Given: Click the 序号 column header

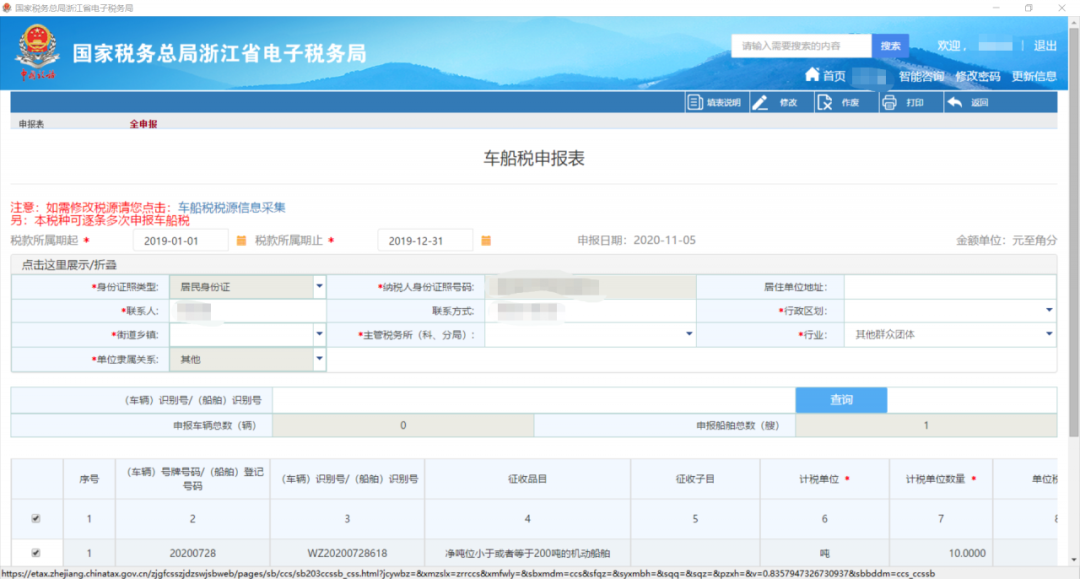Looking at the screenshot, I should pos(89,479).
